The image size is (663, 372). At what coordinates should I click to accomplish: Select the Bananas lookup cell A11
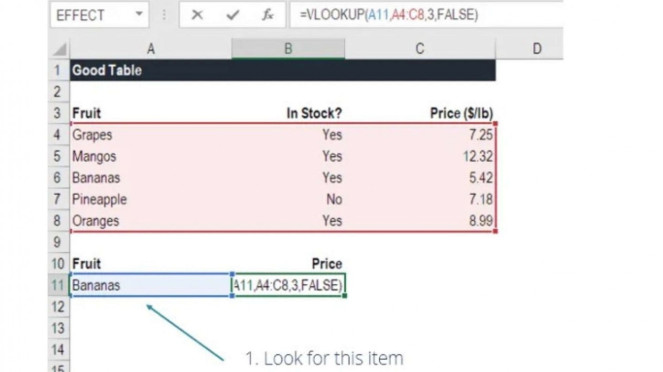(x=151, y=285)
